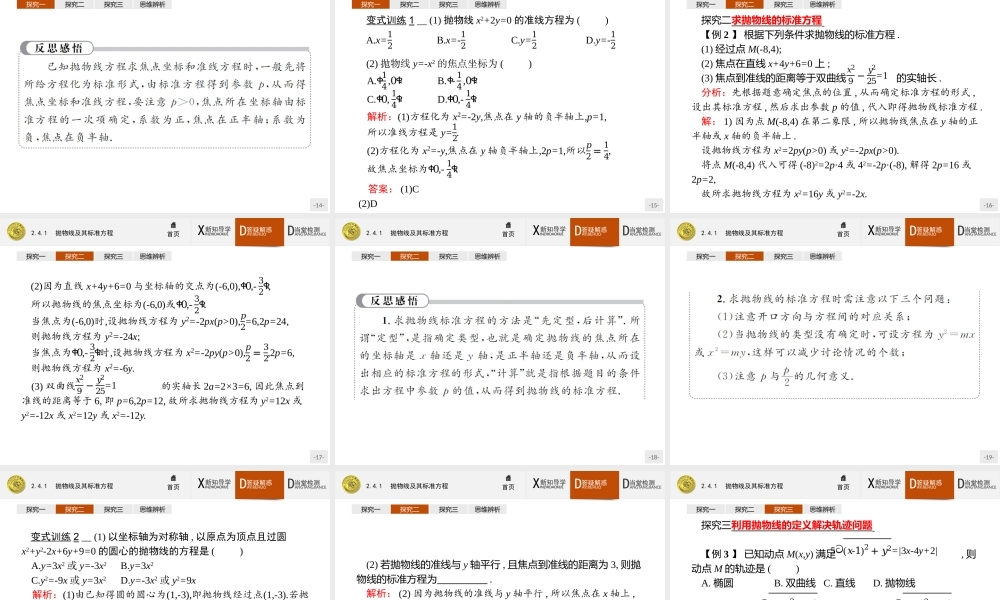Select D答疑解惑 on the 变式训练 2 slide
The height and width of the screenshot is (600, 1000).
pos(259,485)
